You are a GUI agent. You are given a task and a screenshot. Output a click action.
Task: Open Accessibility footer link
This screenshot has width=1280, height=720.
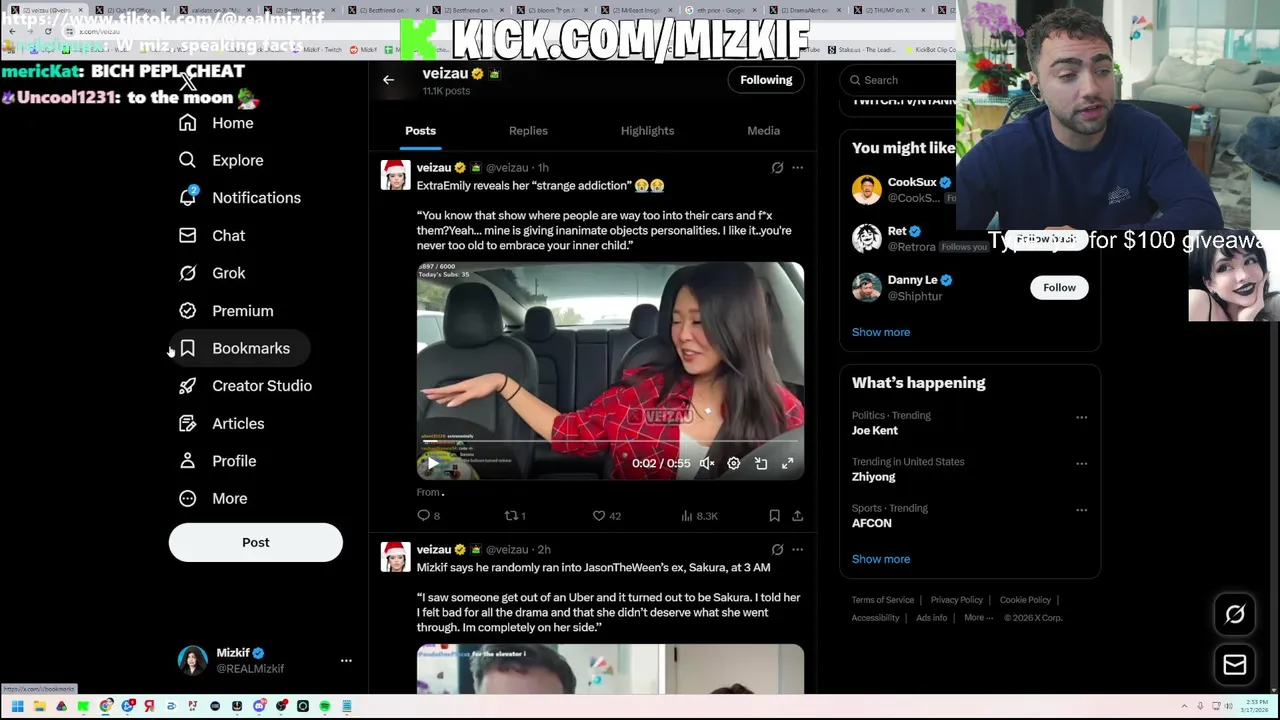[x=875, y=618]
